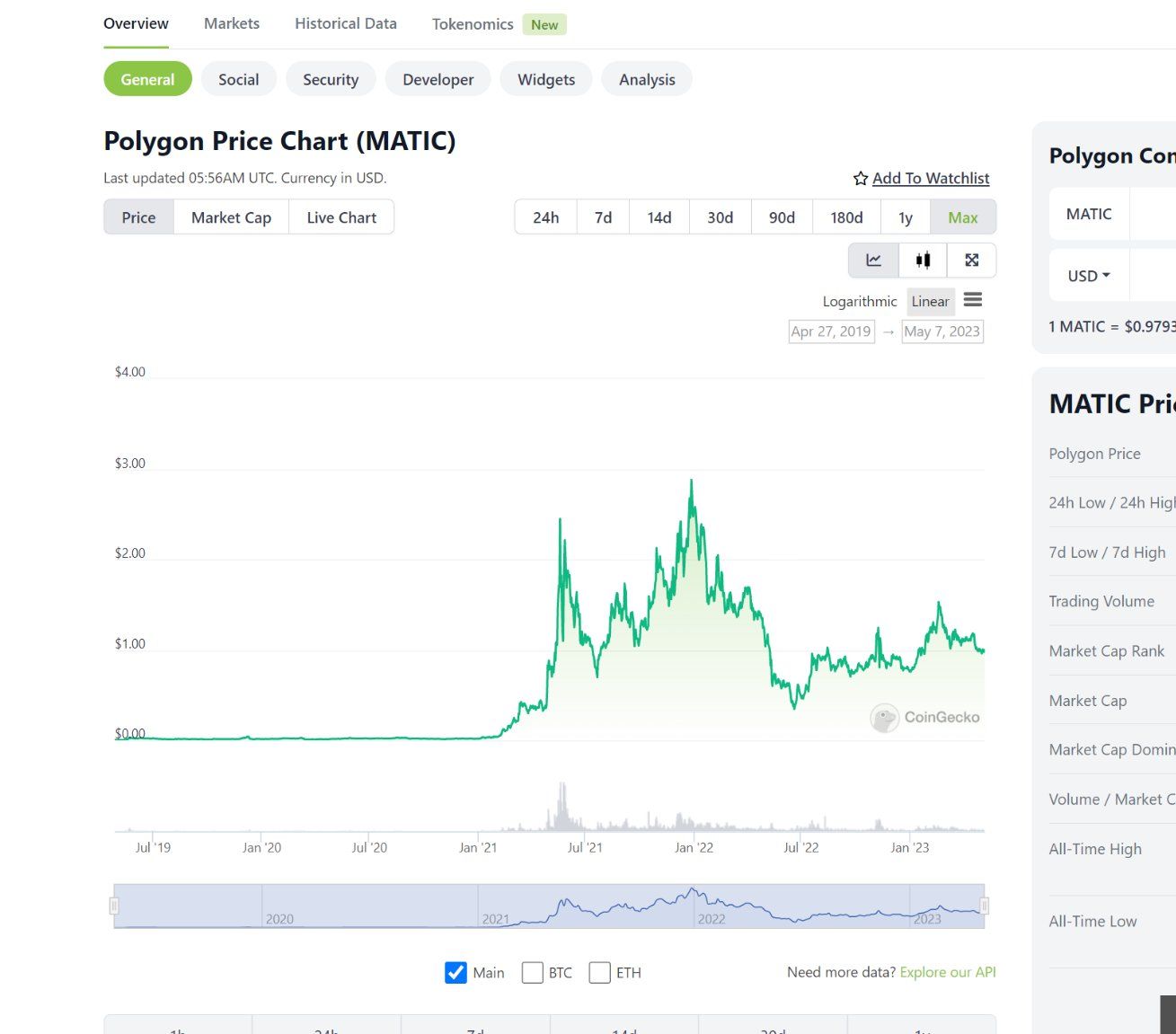Screen dimensions: 1176x1034
Task: Click the CoinGecko logo watermark
Action: point(924,718)
